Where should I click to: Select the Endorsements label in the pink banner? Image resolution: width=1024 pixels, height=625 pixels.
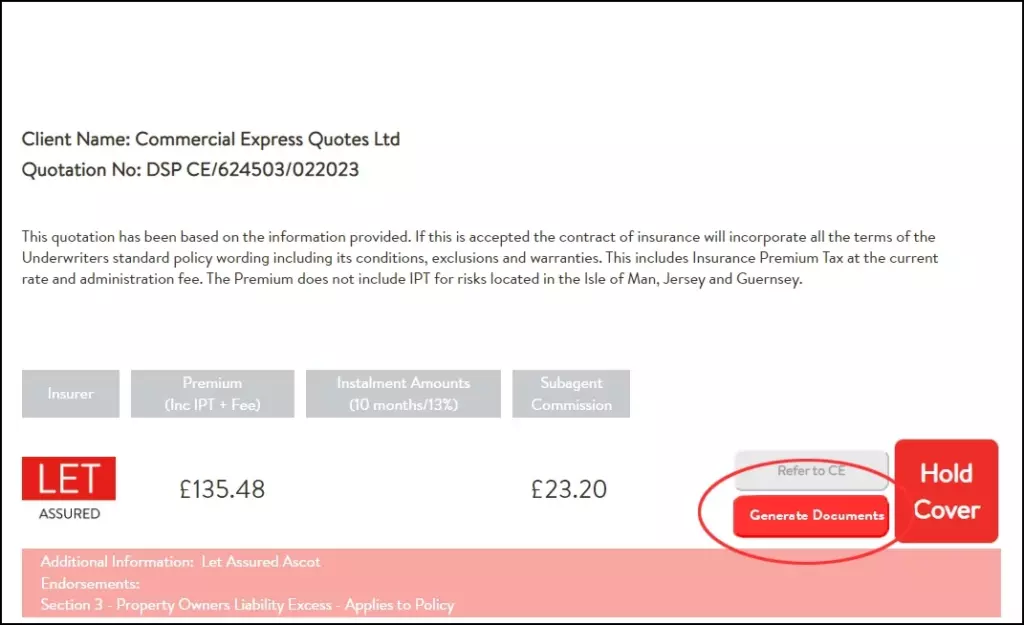90,583
